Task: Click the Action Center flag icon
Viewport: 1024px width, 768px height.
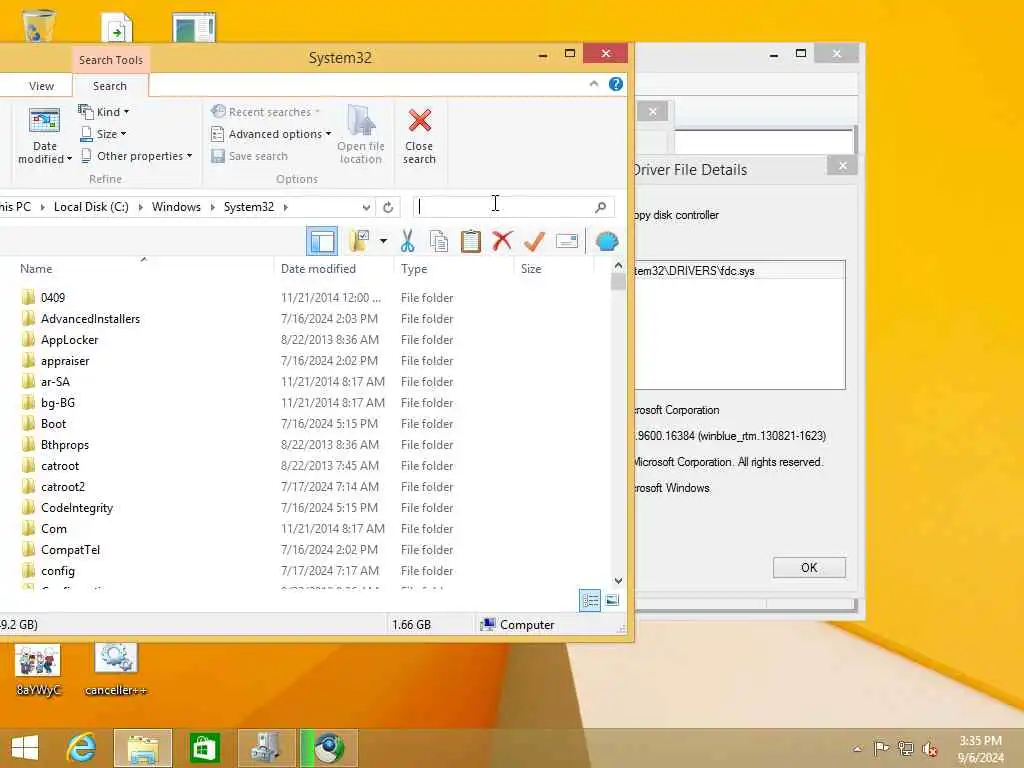Action: tap(881, 748)
